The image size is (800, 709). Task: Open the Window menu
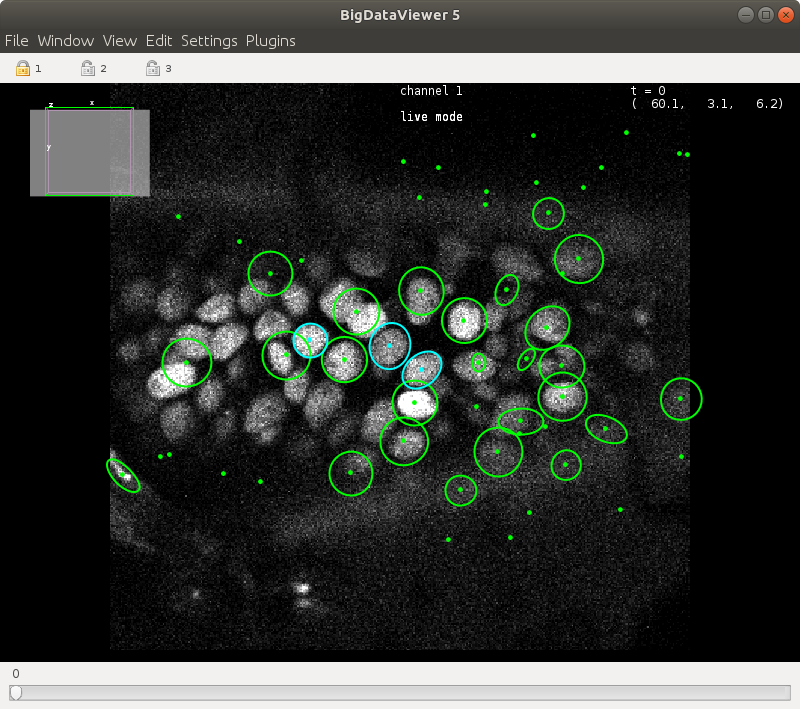[66, 41]
